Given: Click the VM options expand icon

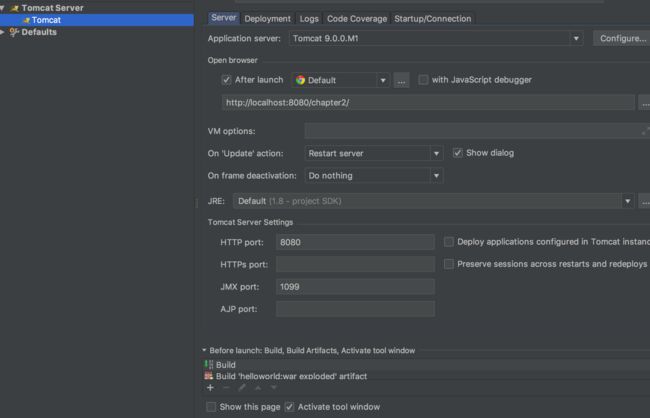Looking at the screenshot, I should point(645,131).
